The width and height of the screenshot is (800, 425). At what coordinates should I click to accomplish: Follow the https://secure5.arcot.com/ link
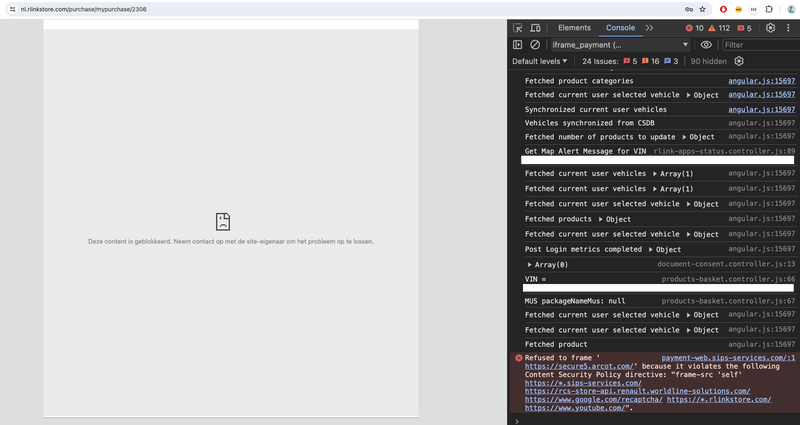579,366
